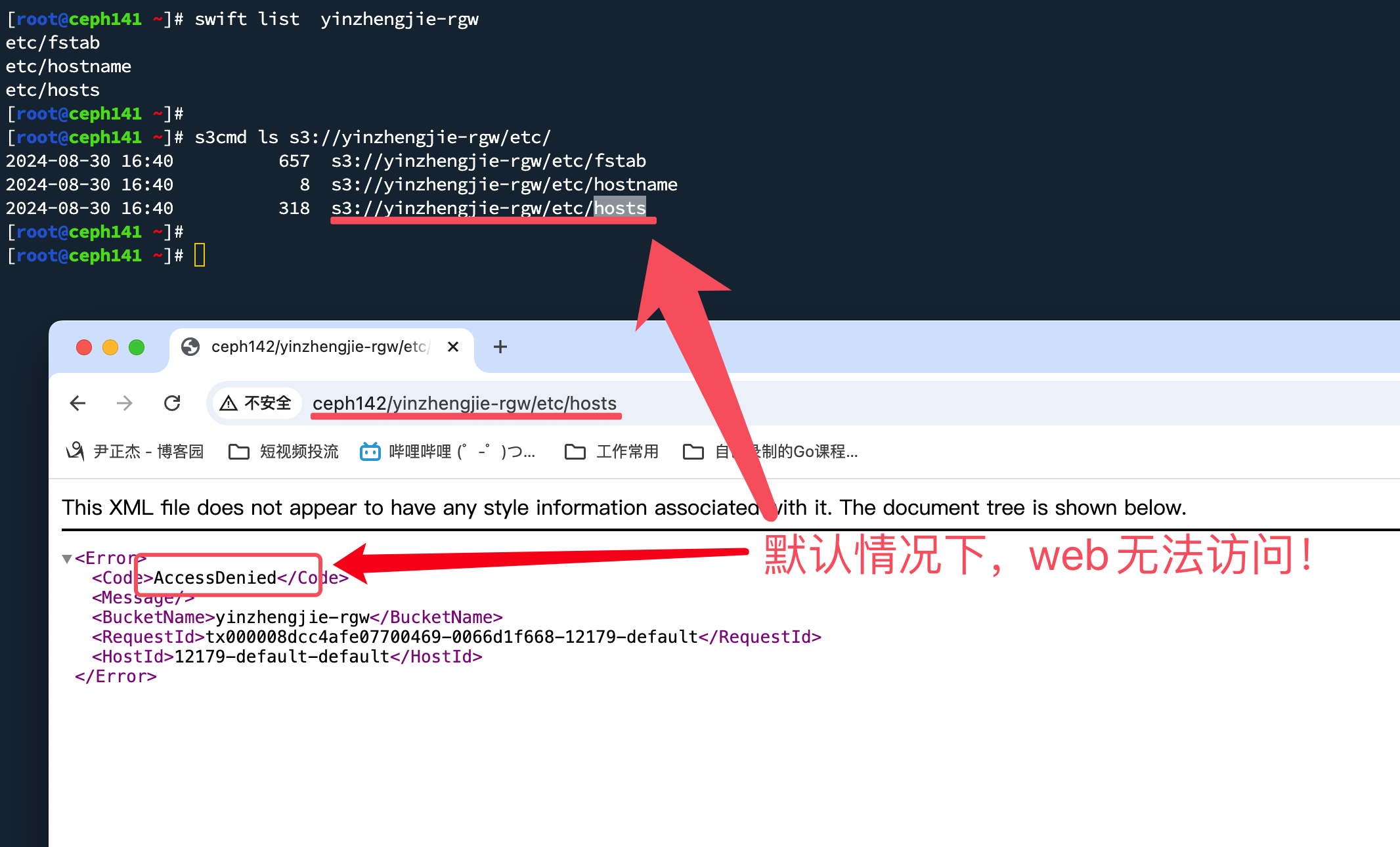Image resolution: width=1400 pixels, height=847 pixels.
Task: Open the 尹正杰 - 博客园 bookmark
Action: point(135,452)
